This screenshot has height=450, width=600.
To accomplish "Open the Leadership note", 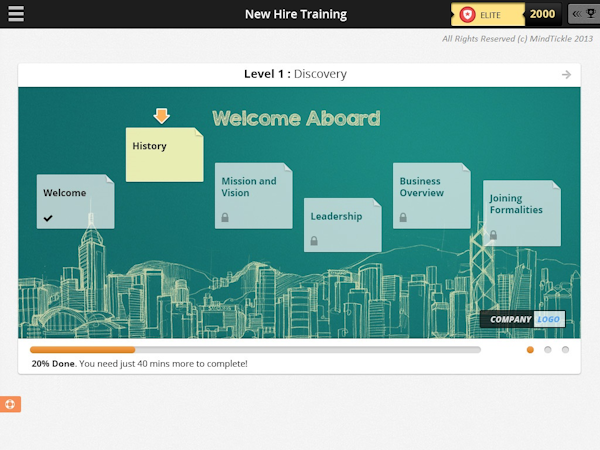I will click(x=342, y=225).
